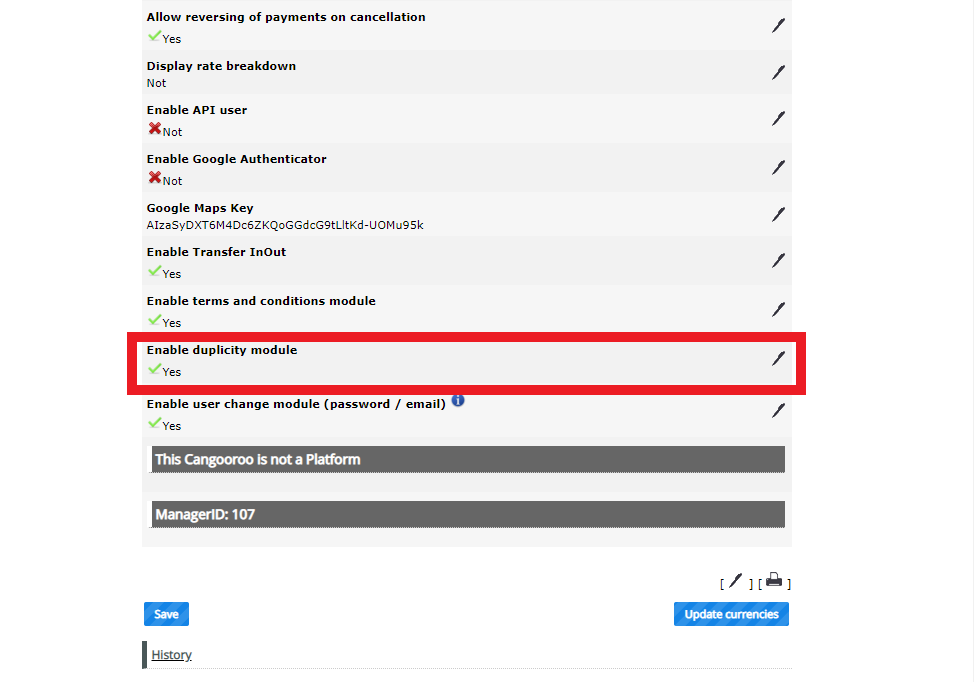The width and height of the screenshot is (974, 682).
Task: Click info icon next to password / email
Action: (458, 401)
